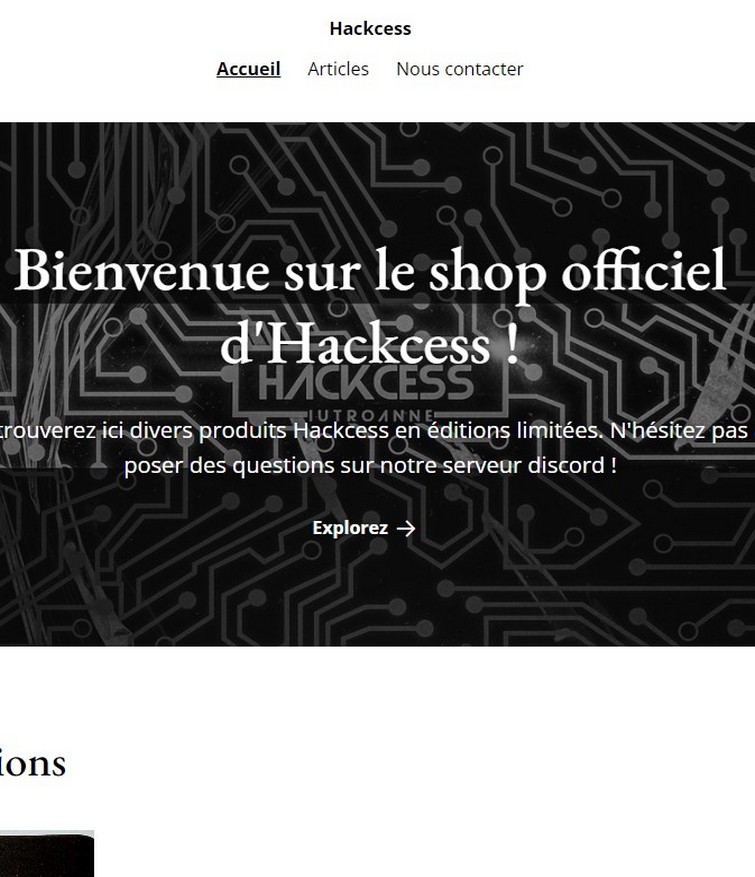
Task: Click the serveur discord sentence
Action: [x=370, y=465]
